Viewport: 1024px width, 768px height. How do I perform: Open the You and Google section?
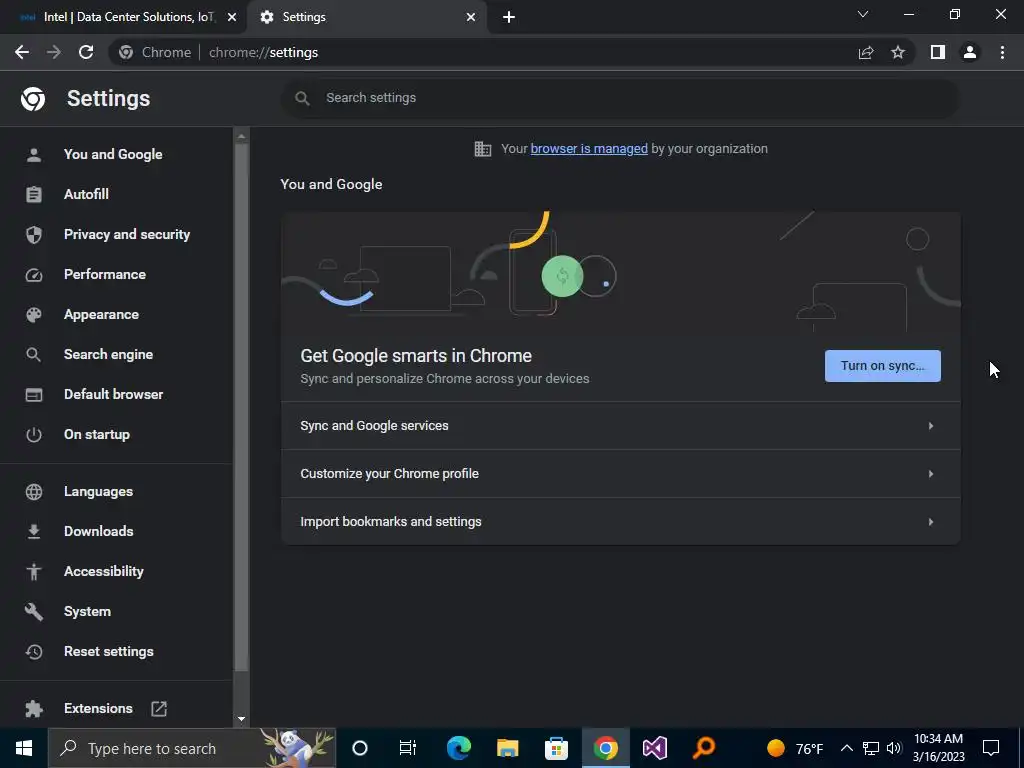[113, 155]
